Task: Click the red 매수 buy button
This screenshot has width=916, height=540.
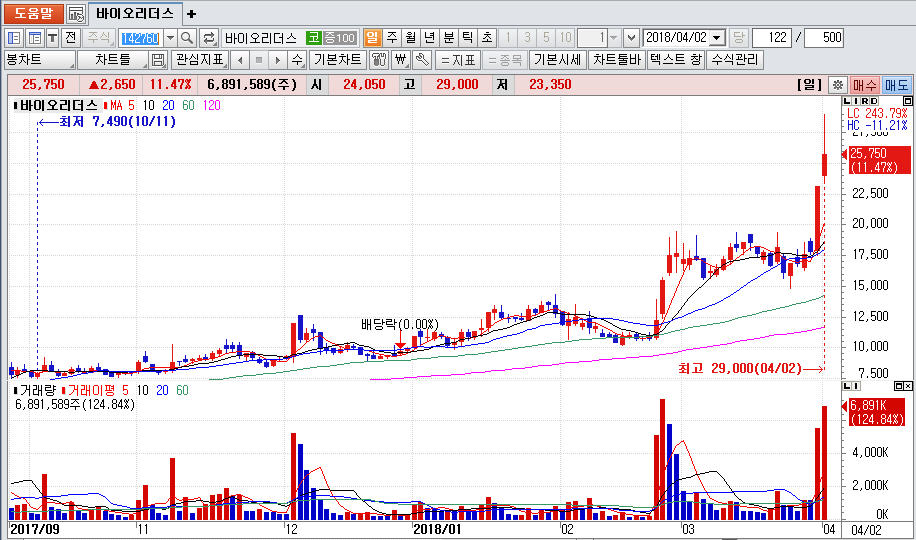Action: 864,85
